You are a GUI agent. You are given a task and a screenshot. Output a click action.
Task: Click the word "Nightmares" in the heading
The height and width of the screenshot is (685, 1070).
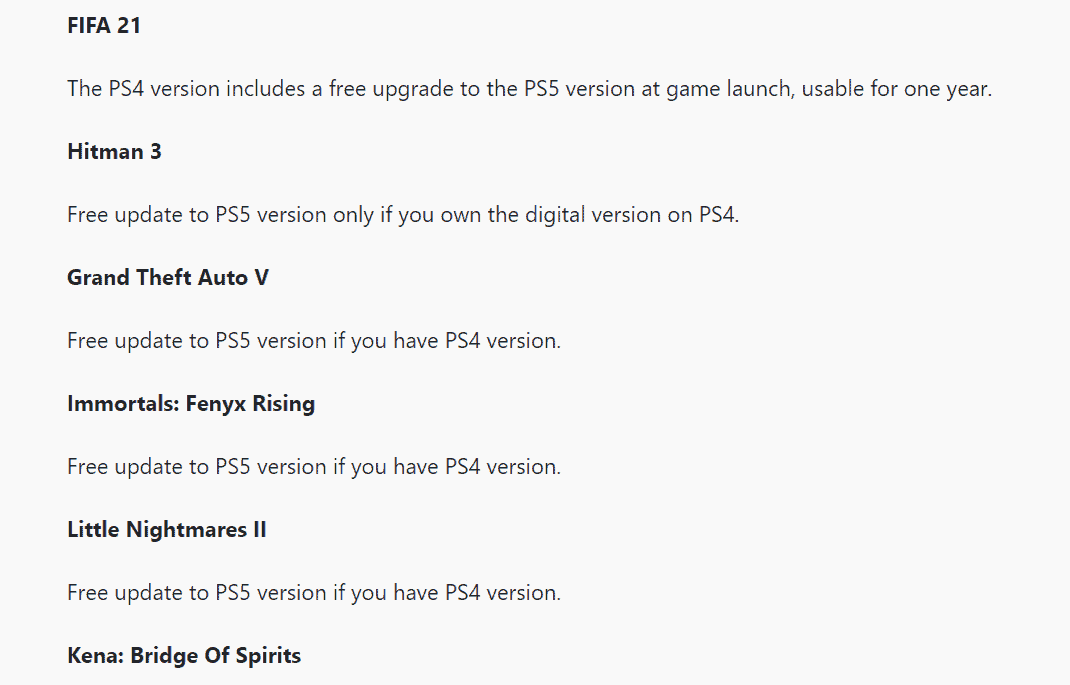(183, 530)
